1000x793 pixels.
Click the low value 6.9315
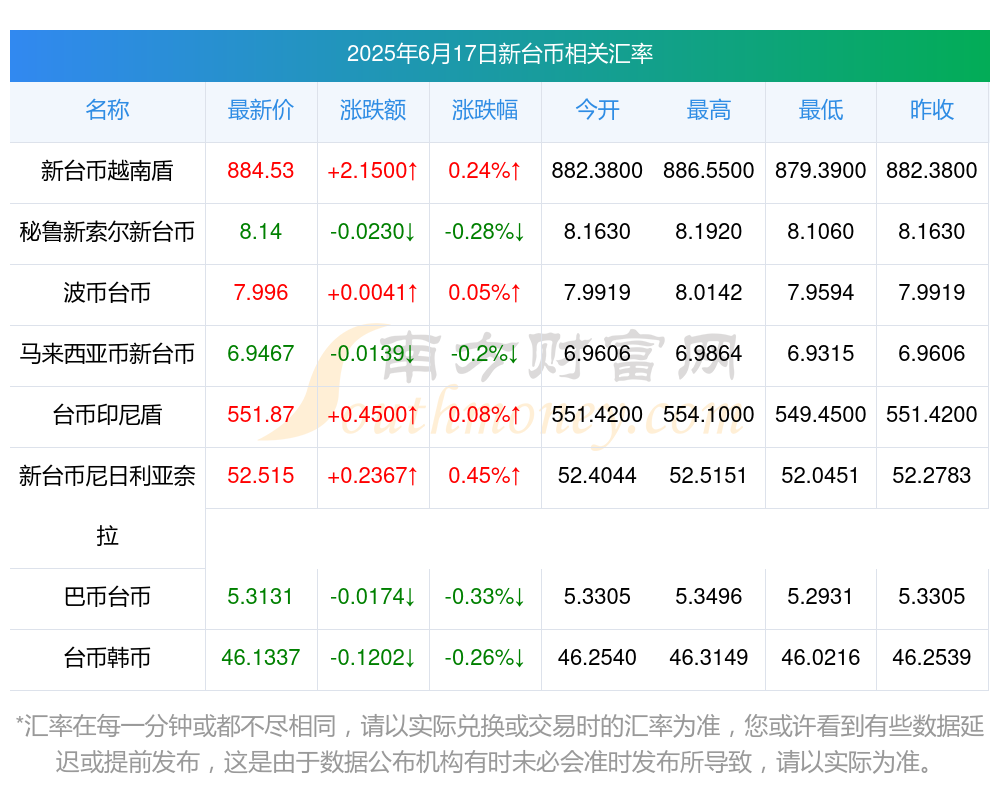[821, 353]
